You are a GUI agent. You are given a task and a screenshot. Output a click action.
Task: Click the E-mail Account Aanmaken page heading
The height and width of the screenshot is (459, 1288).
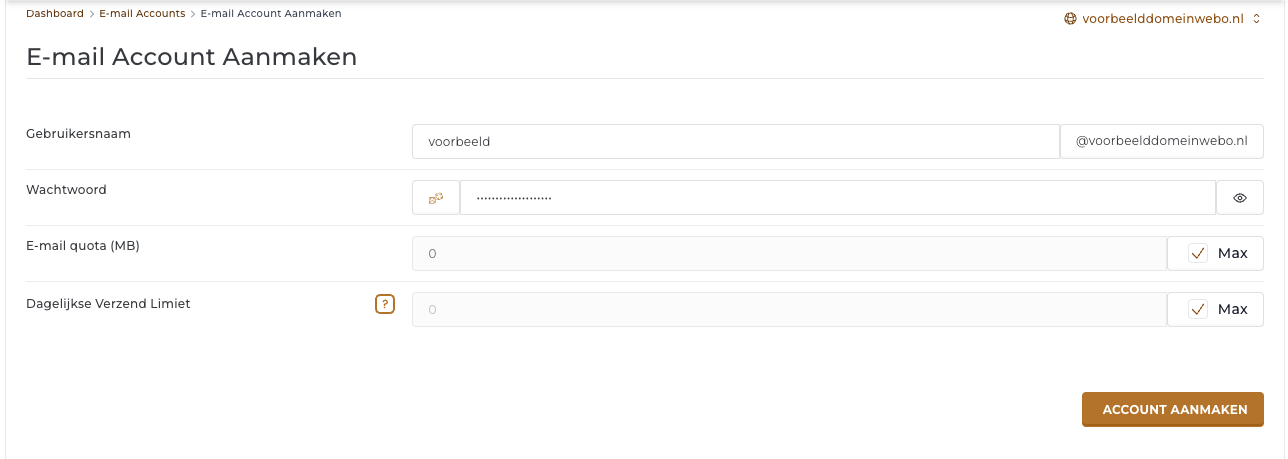191,57
